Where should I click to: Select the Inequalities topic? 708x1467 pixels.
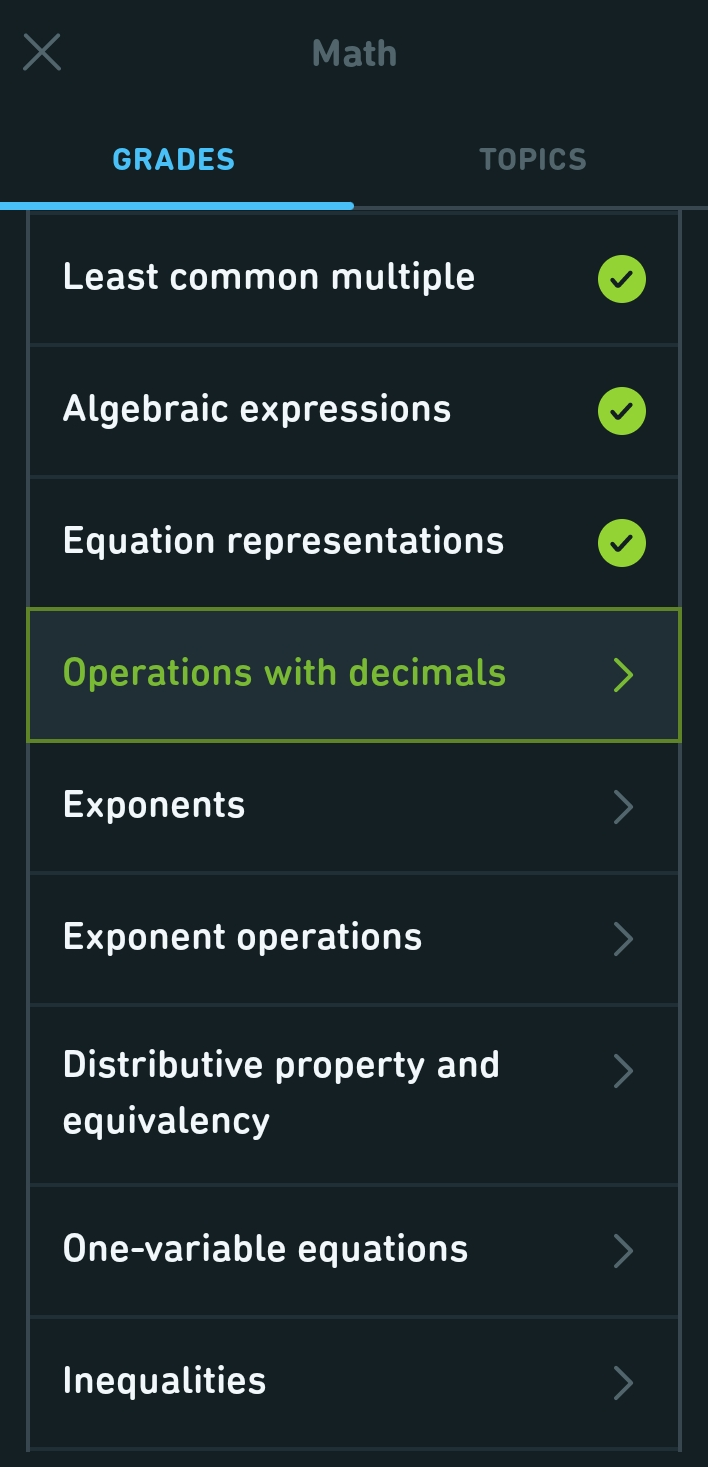coord(354,1381)
